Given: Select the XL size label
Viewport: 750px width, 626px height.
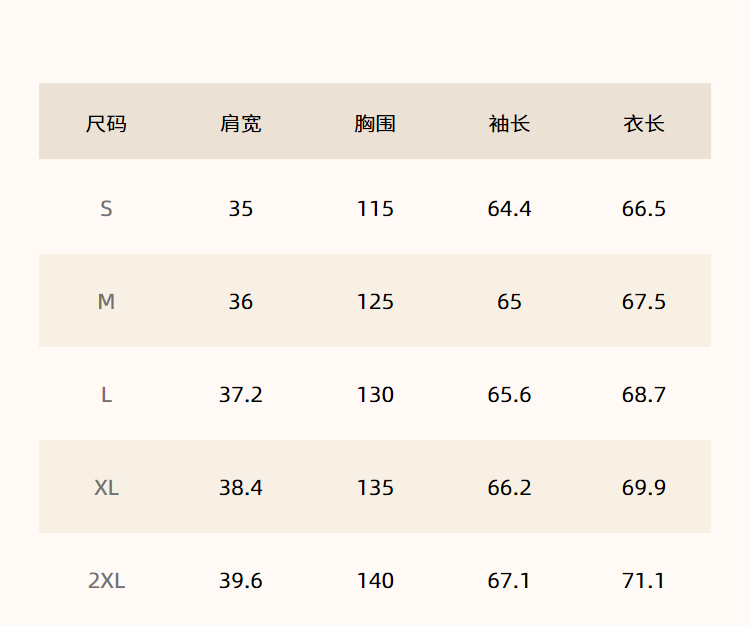Looking at the screenshot, I should pos(106,488).
